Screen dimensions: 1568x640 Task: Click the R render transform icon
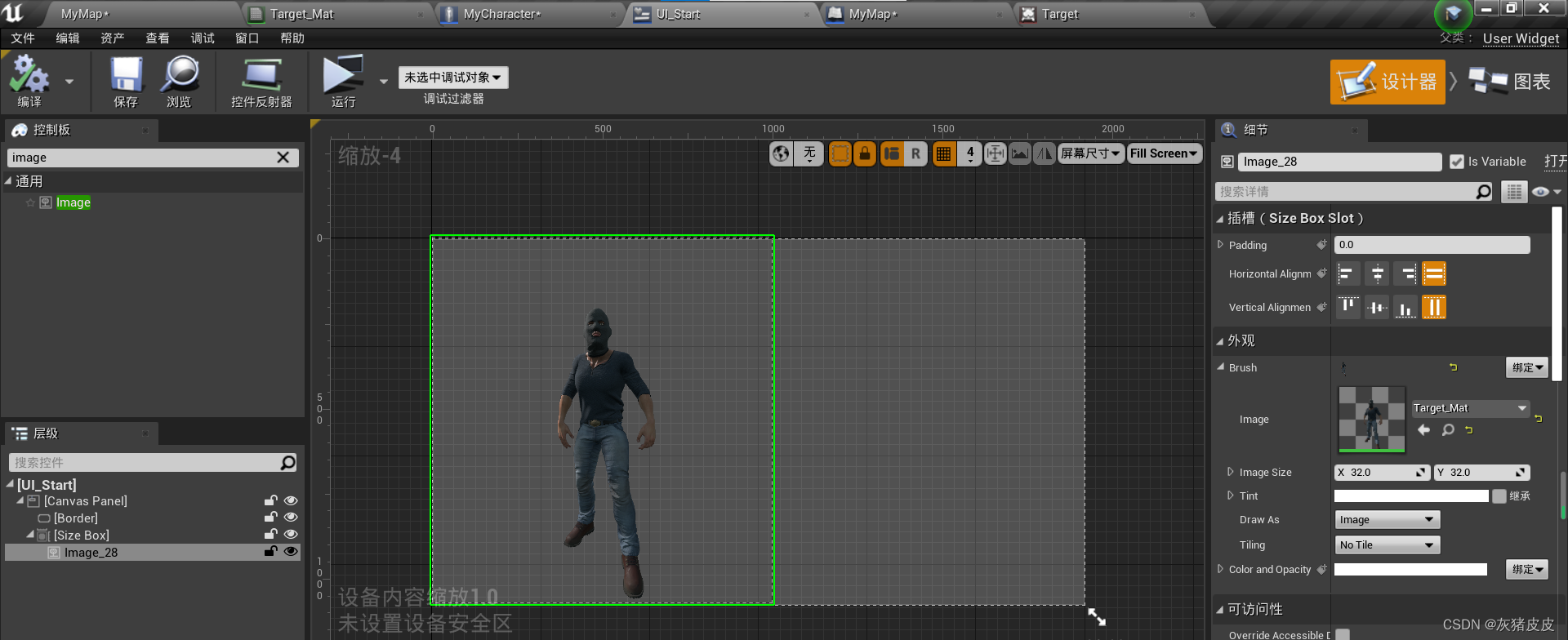coord(915,153)
